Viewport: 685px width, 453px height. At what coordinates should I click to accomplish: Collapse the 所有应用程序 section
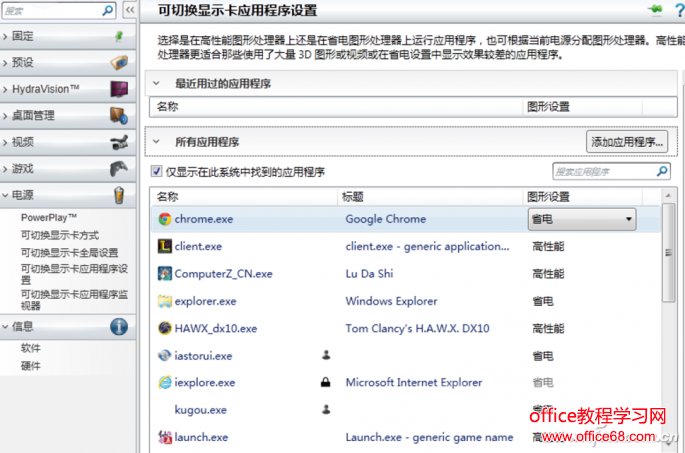click(x=156, y=142)
